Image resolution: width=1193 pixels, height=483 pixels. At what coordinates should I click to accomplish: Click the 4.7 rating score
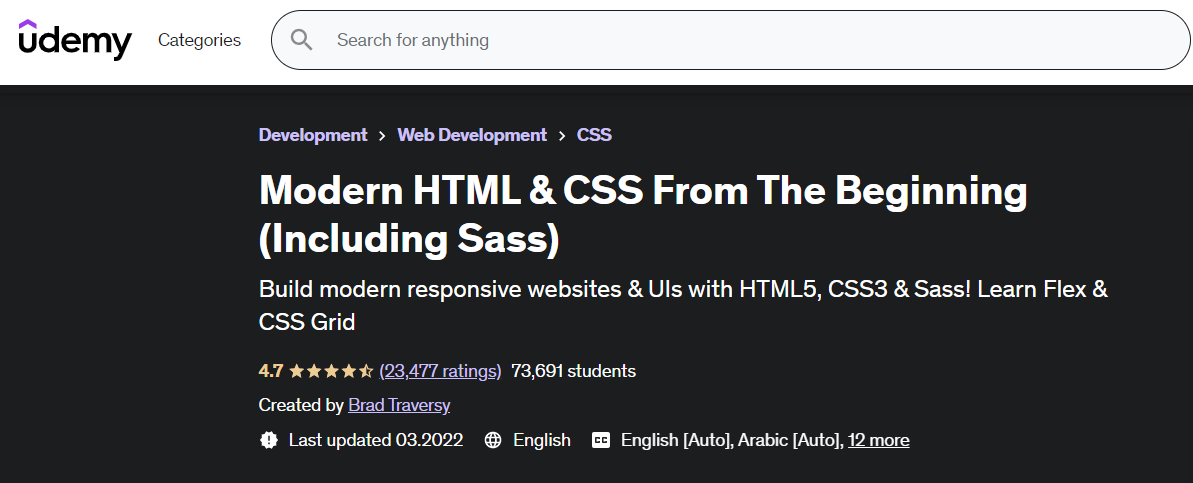[271, 371]
